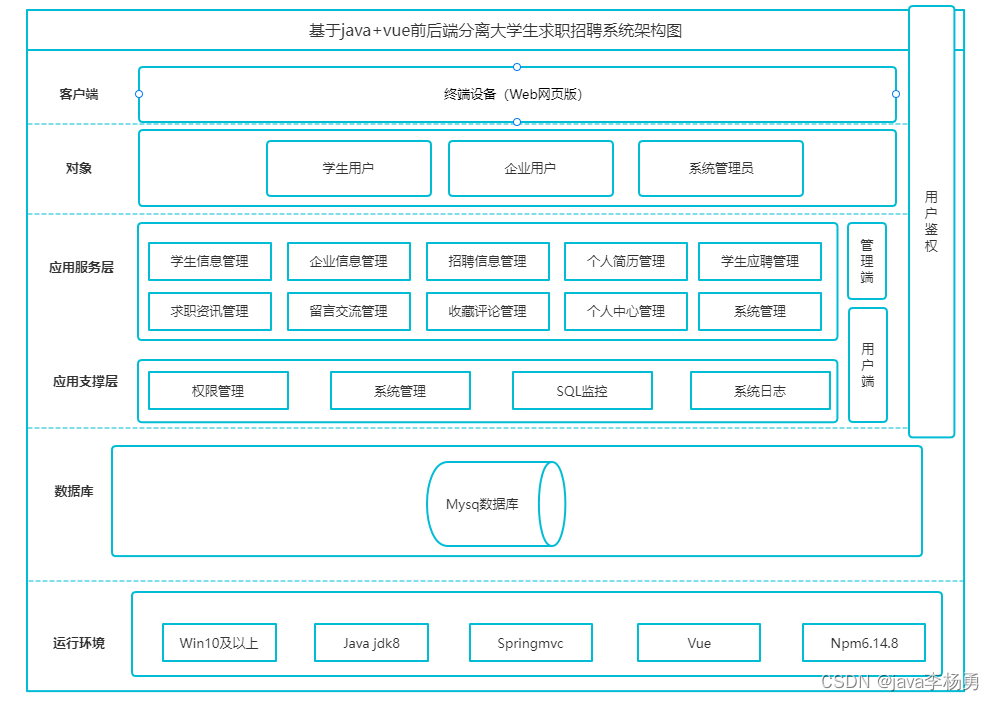Click the 对象 layer label

click(79, 169)
